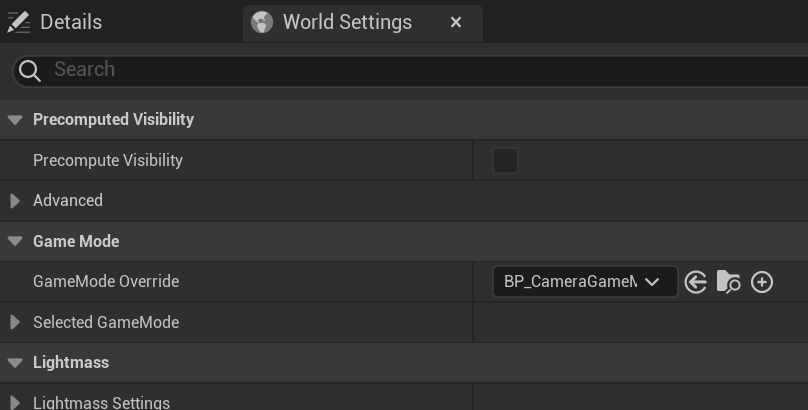Screen dimensions: 808x410
Task: Enable the Precompute Visibility checkbox
Action: 505,160
